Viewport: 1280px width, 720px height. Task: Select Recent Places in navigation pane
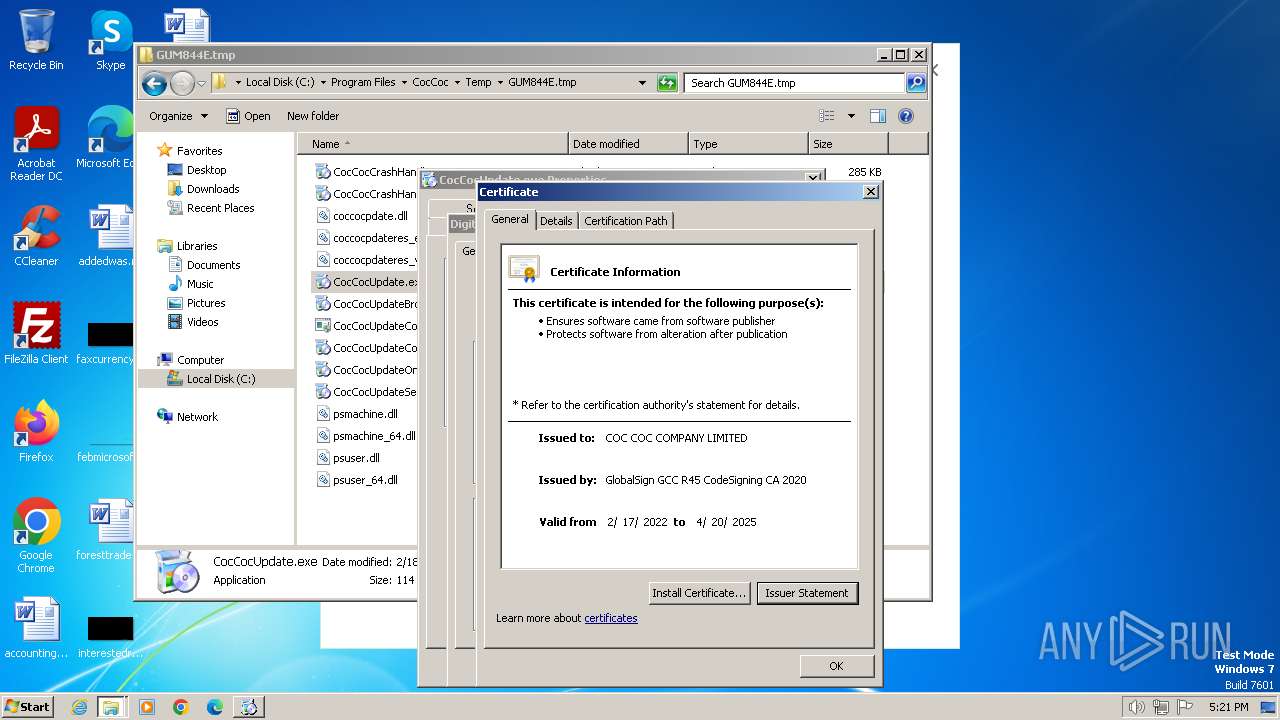tap(220, 208)
